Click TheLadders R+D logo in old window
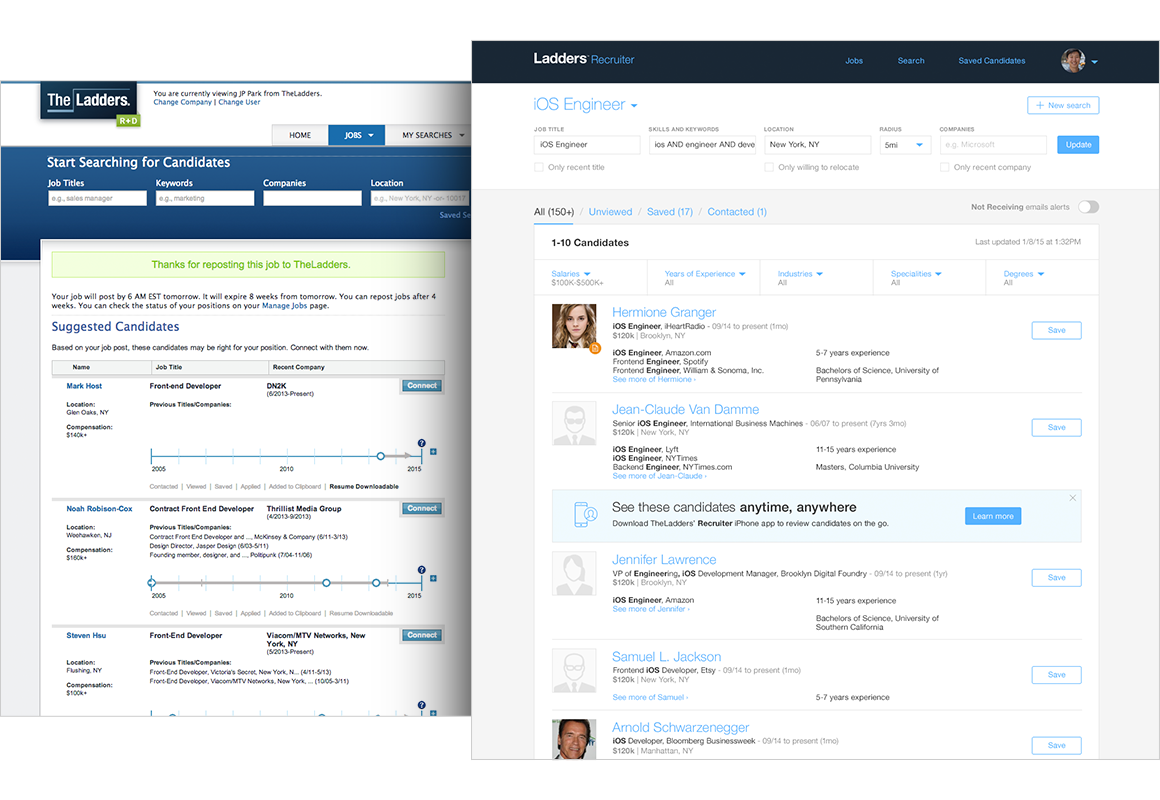 tap(90, 102)
